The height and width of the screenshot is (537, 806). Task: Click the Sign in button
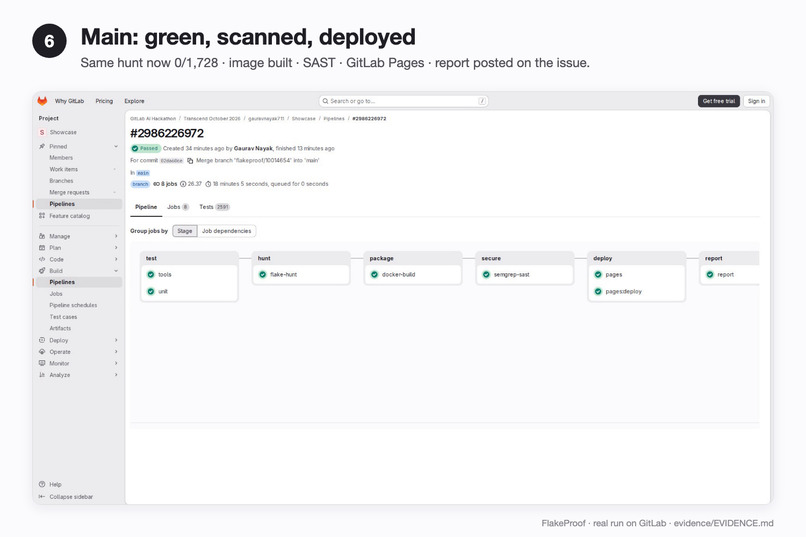click(756, 101)
